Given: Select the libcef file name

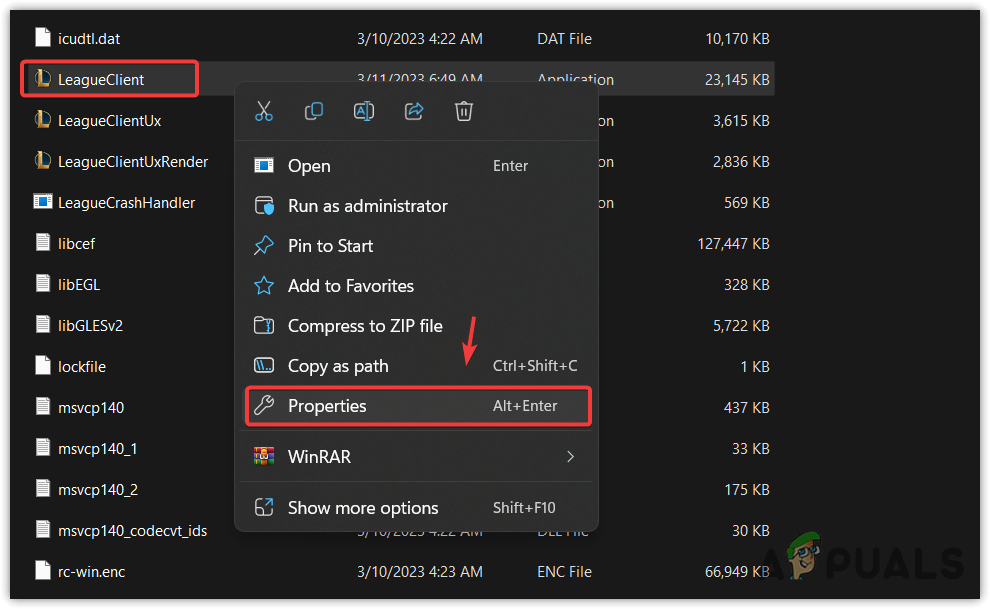Looking at the screenshot, I should coord(76,244).
